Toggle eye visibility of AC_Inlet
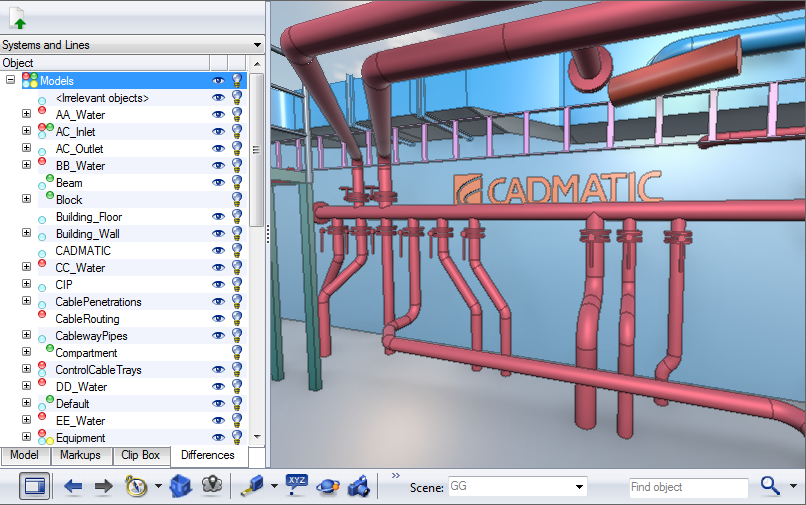Image resolution: width=806 pixels, height=505 pixels. [218, 132]
